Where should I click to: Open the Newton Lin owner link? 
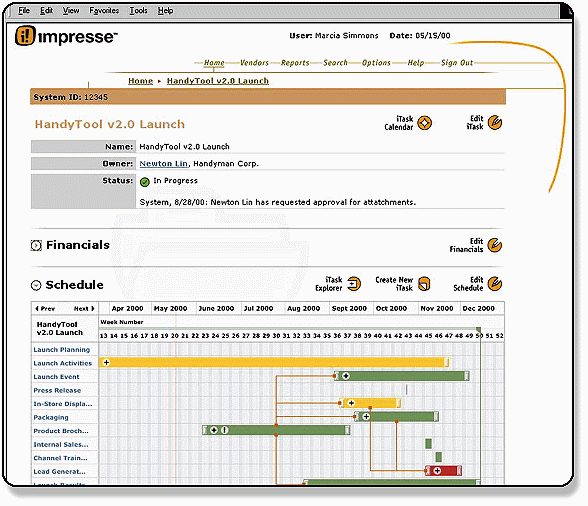coord(164,164)
